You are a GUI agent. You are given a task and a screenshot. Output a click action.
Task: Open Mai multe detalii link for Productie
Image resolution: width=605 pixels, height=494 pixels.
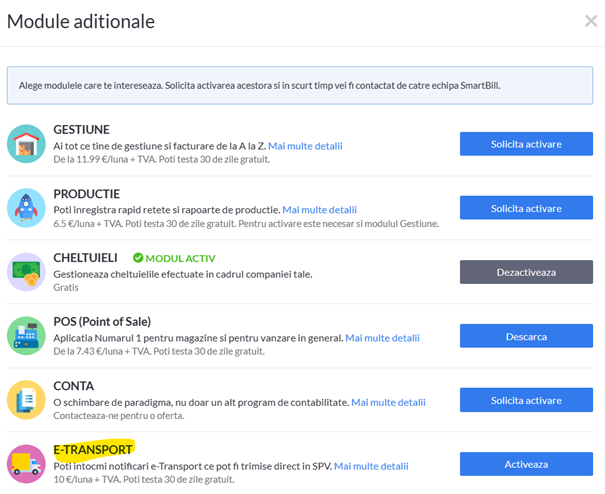pyautogui.click(x=319, y=210)
